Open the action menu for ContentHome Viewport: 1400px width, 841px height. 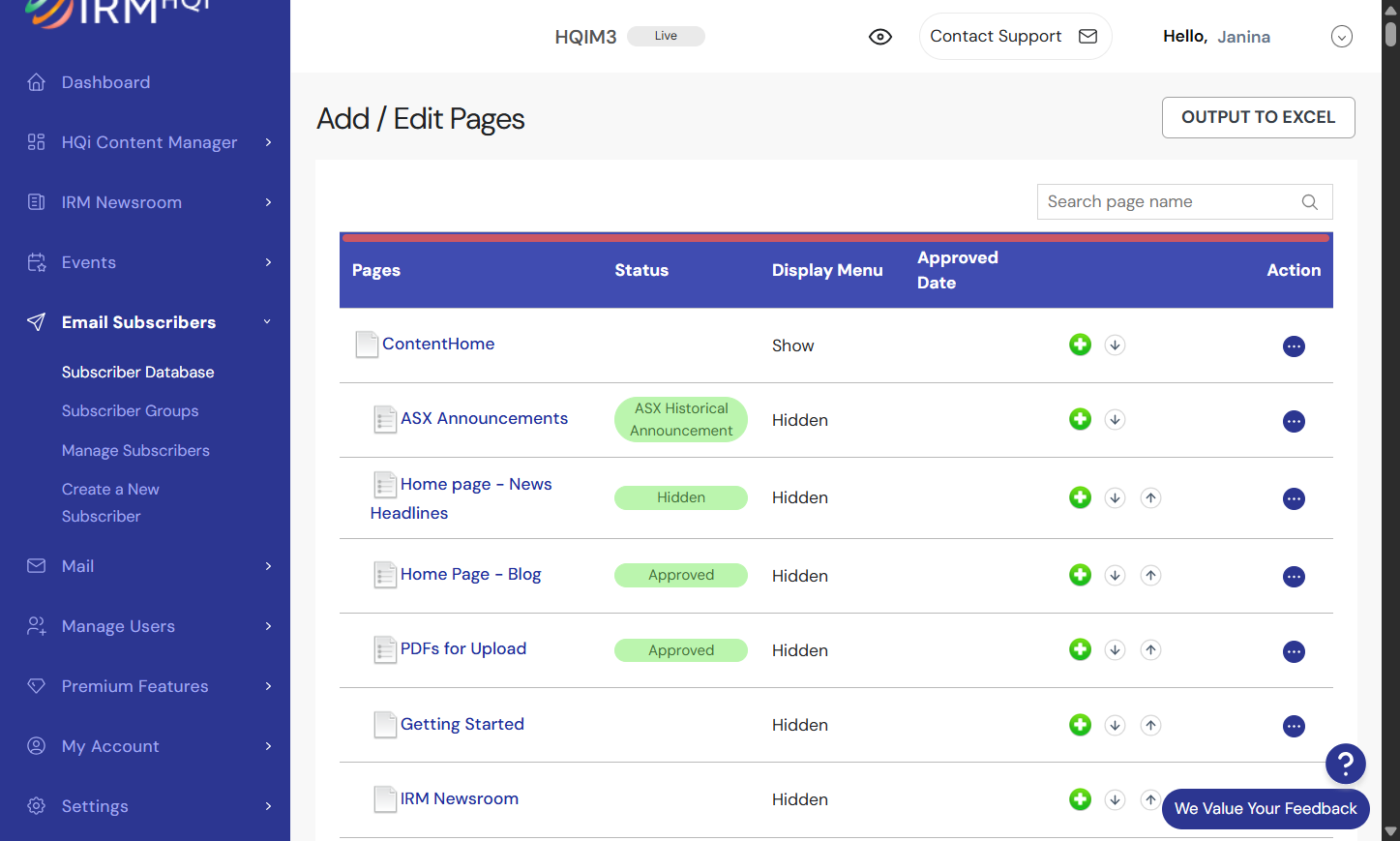(1294, 346)
